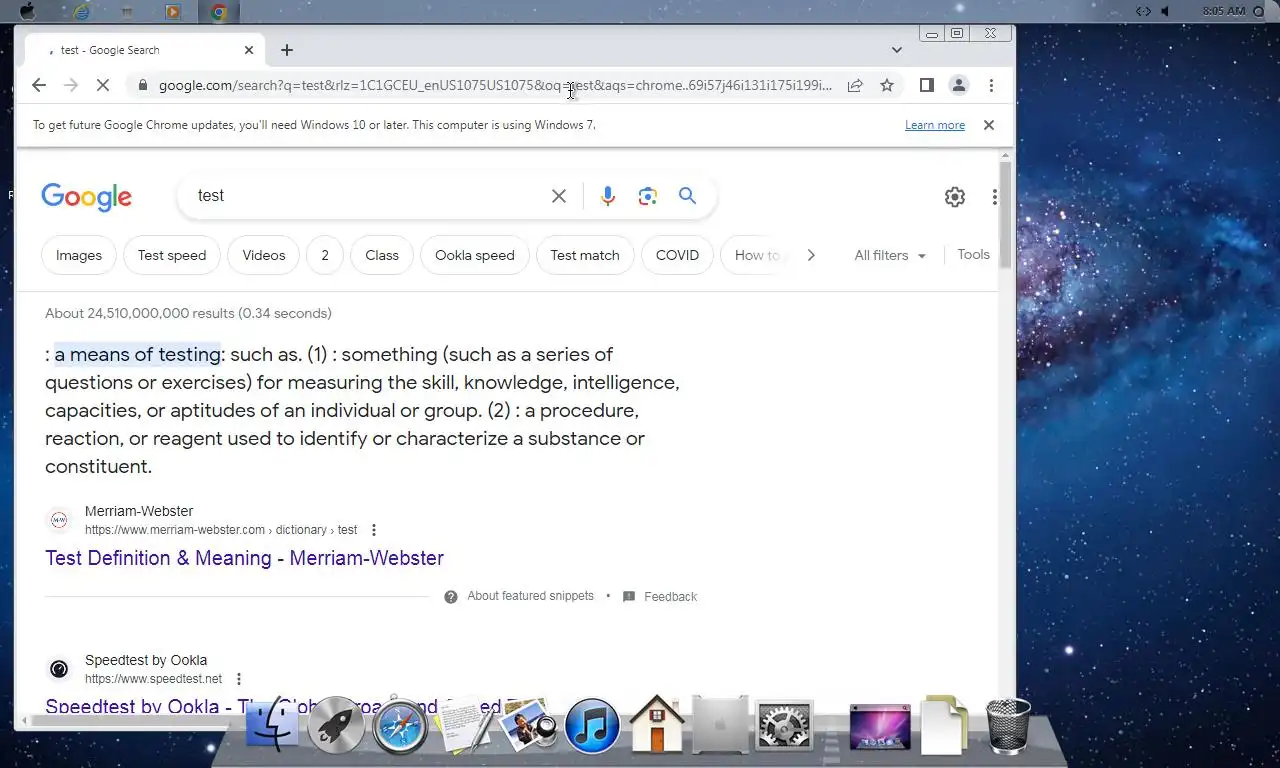Open the Trash in the dock

[x=1008, y=725]
